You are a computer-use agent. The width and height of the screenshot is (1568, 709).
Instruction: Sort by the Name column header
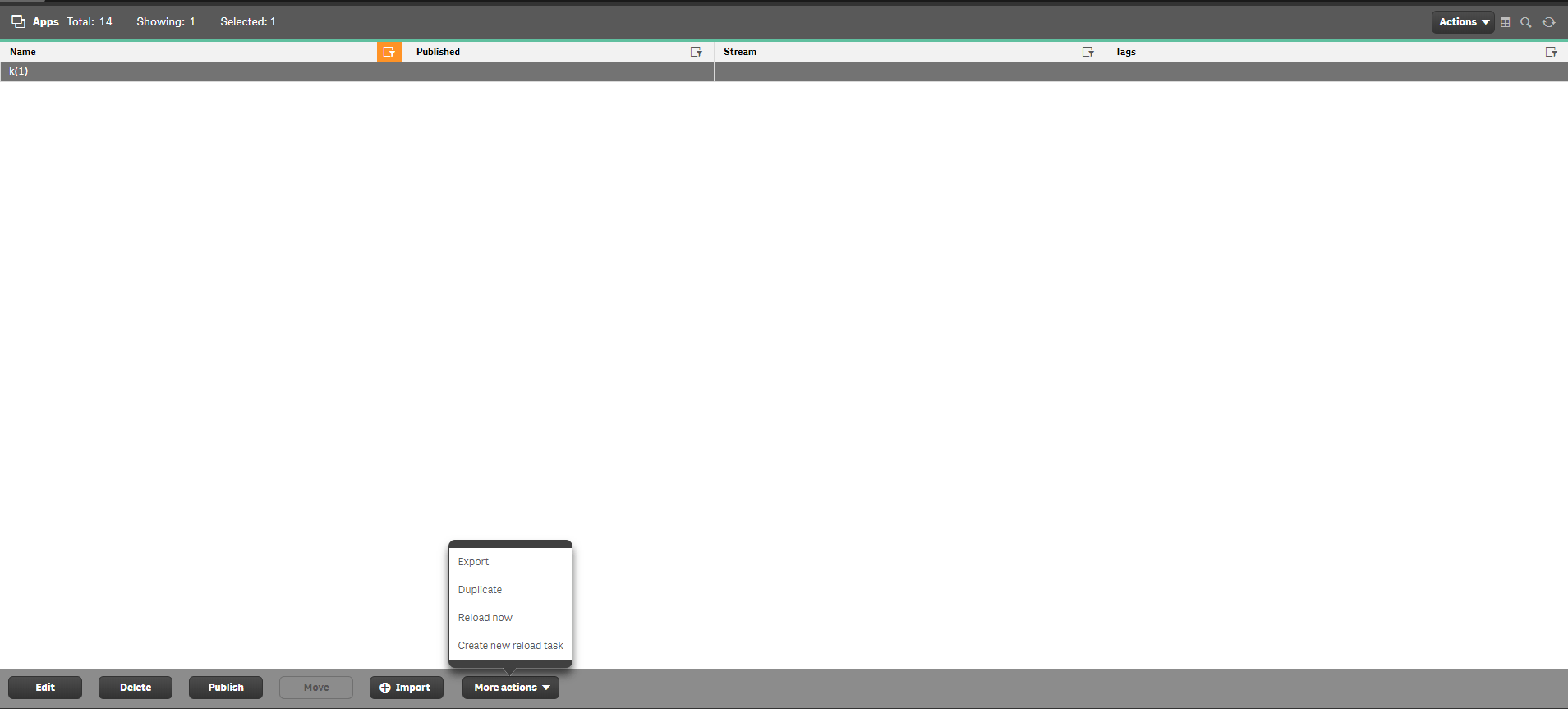(x=23, y=52)
